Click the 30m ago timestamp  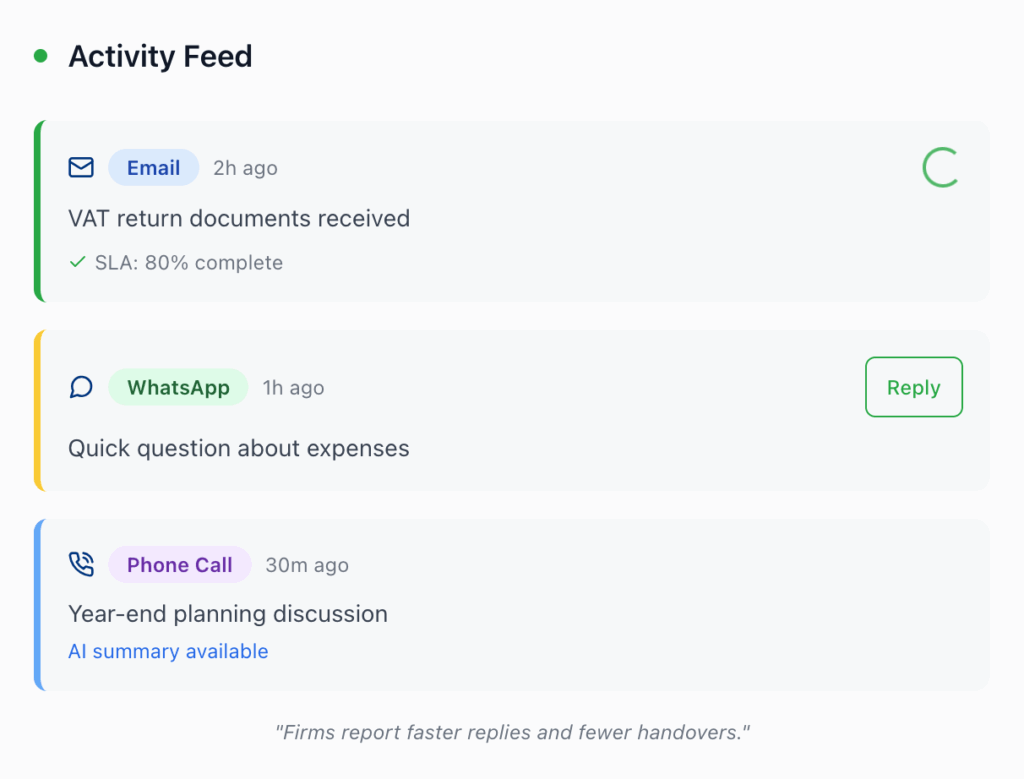click(x=307, y=566)
